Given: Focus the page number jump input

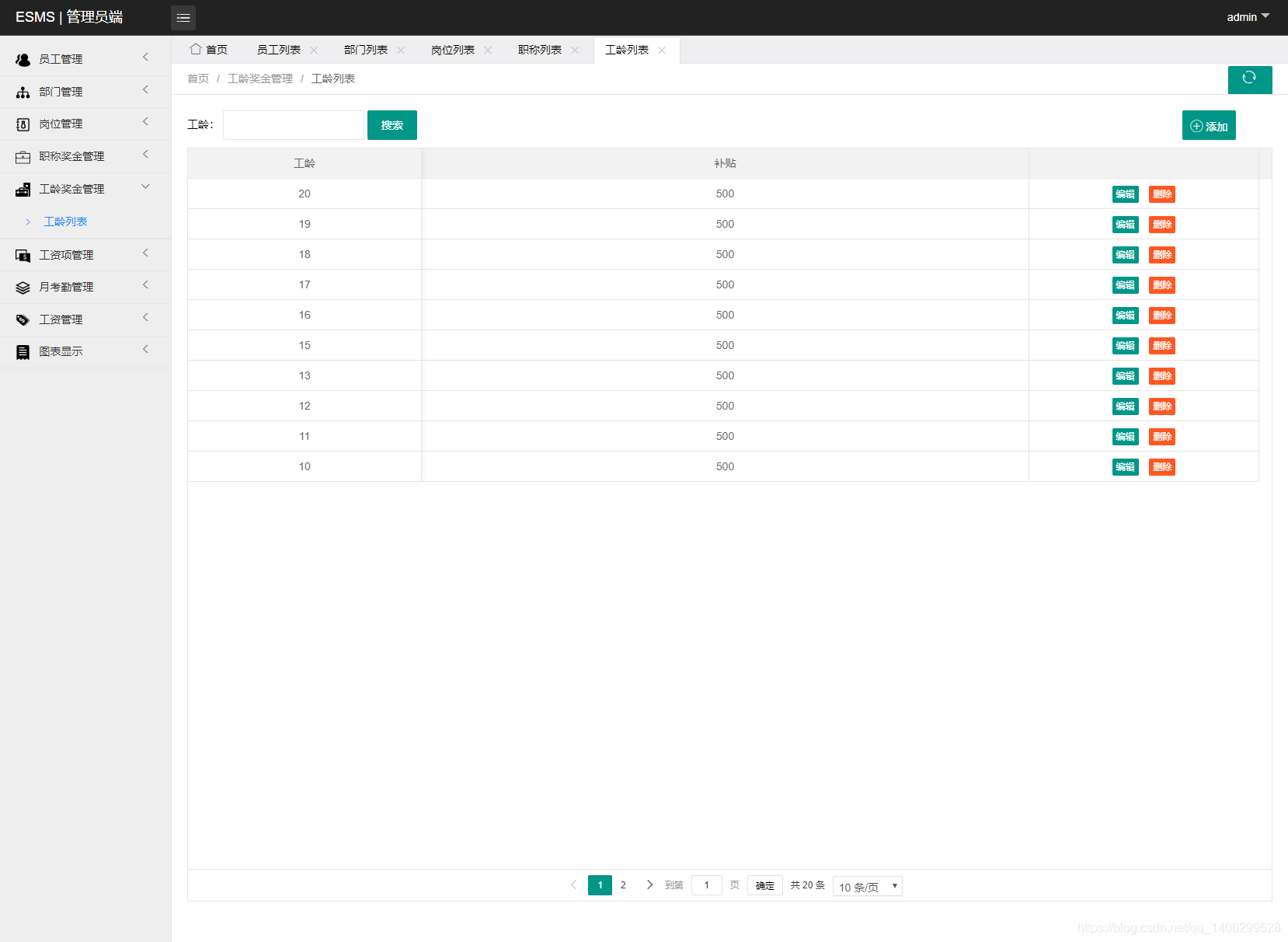Looking at the screenshot, I should (x=707, y=885).
